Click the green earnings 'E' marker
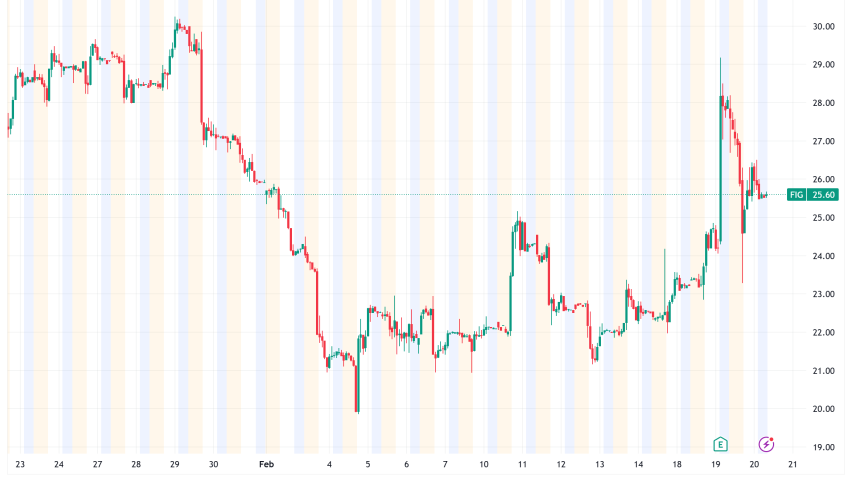 point(720,443)
